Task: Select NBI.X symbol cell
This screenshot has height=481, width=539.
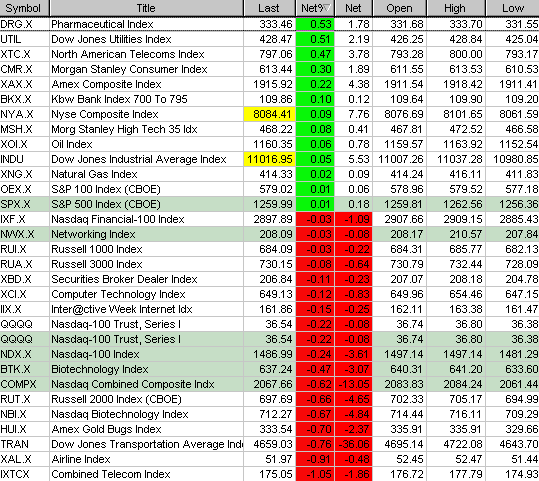Action: (24, 414)
